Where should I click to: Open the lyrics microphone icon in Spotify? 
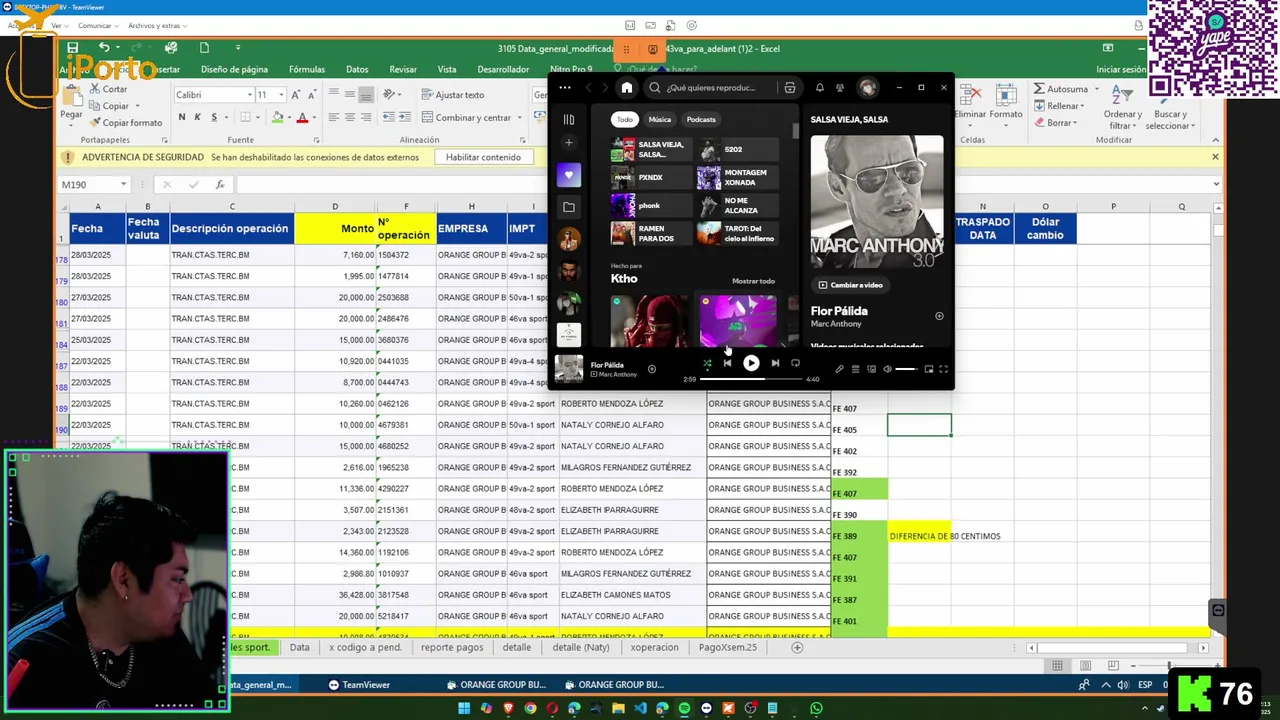[x=839, y=369]
